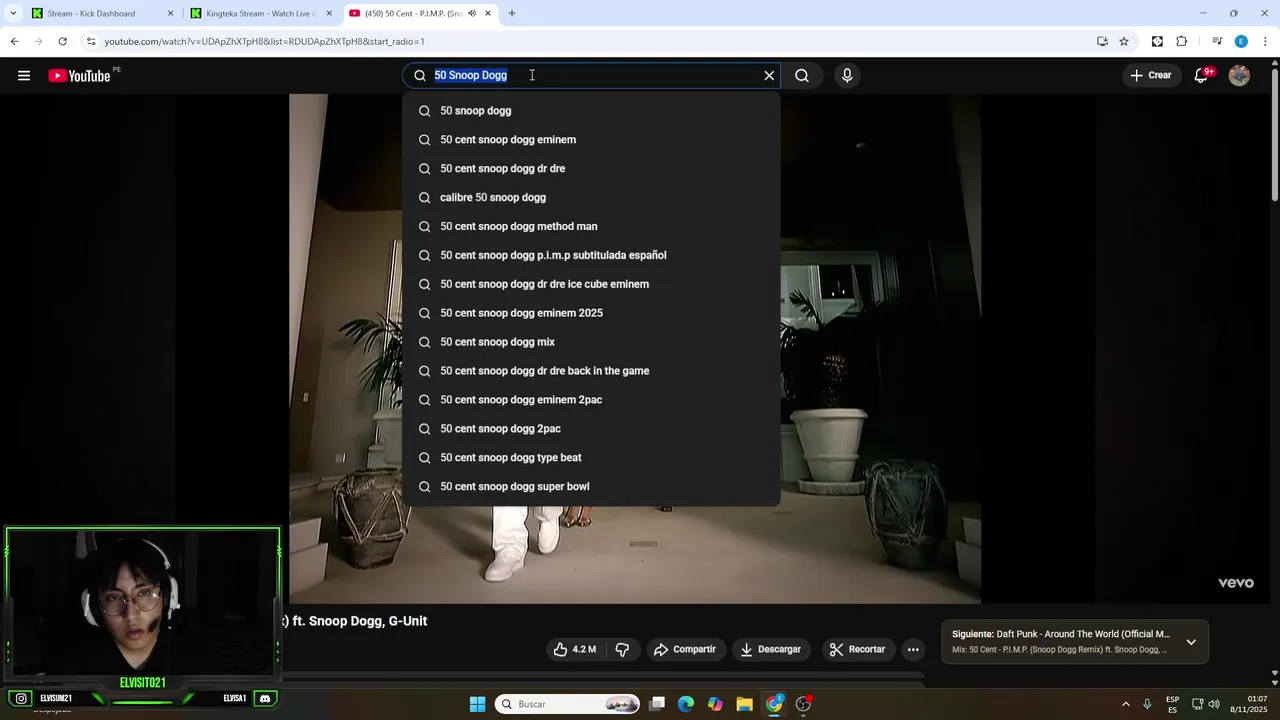Start voice search with the microphone
Screen dimensions: 1280x720
pyautogui.click(x=847, y=76)
